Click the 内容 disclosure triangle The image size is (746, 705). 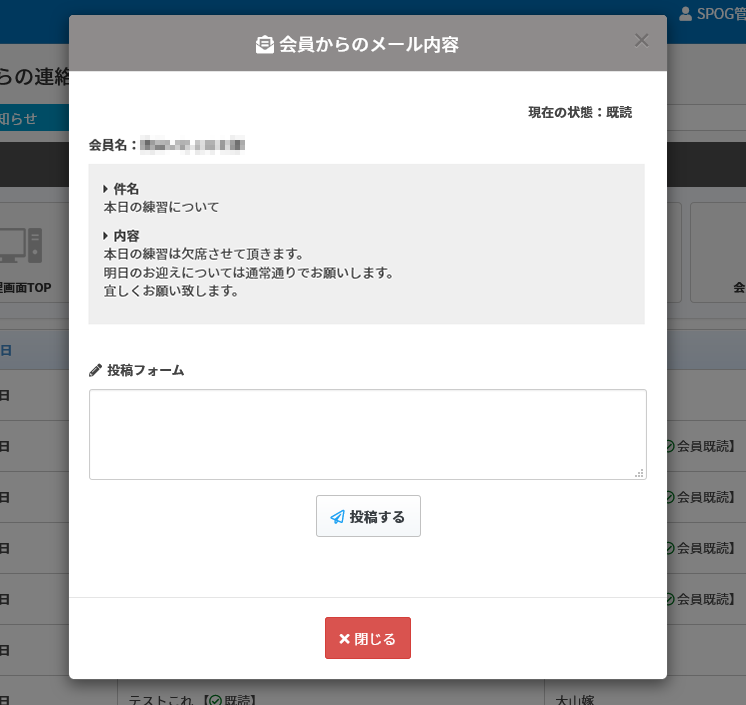click(x=106, y=235)
